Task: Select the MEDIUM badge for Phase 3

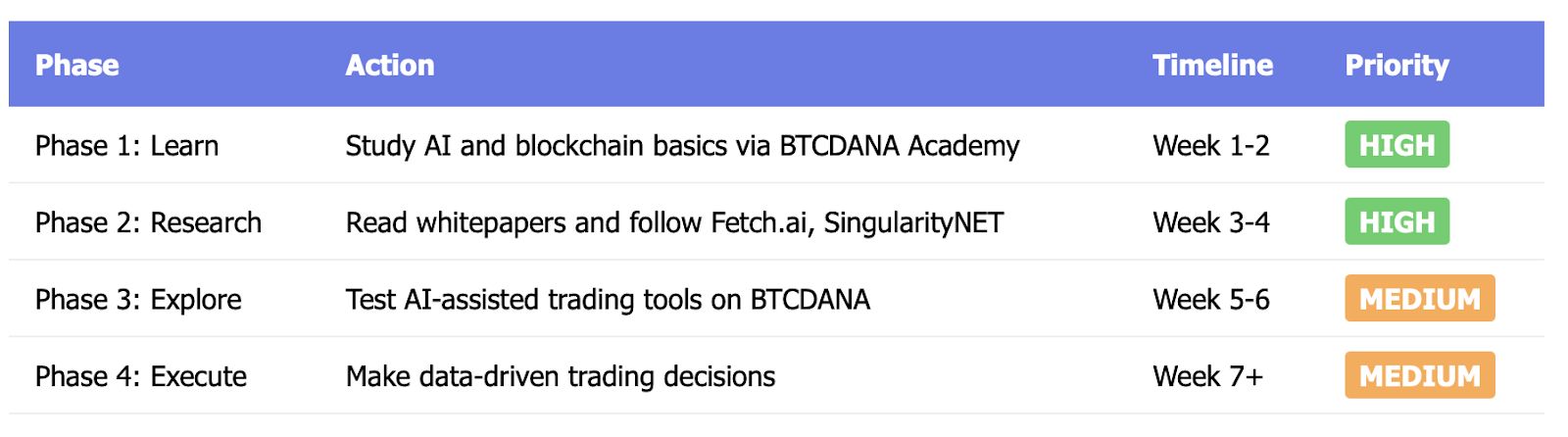Action: [1419, 299]
